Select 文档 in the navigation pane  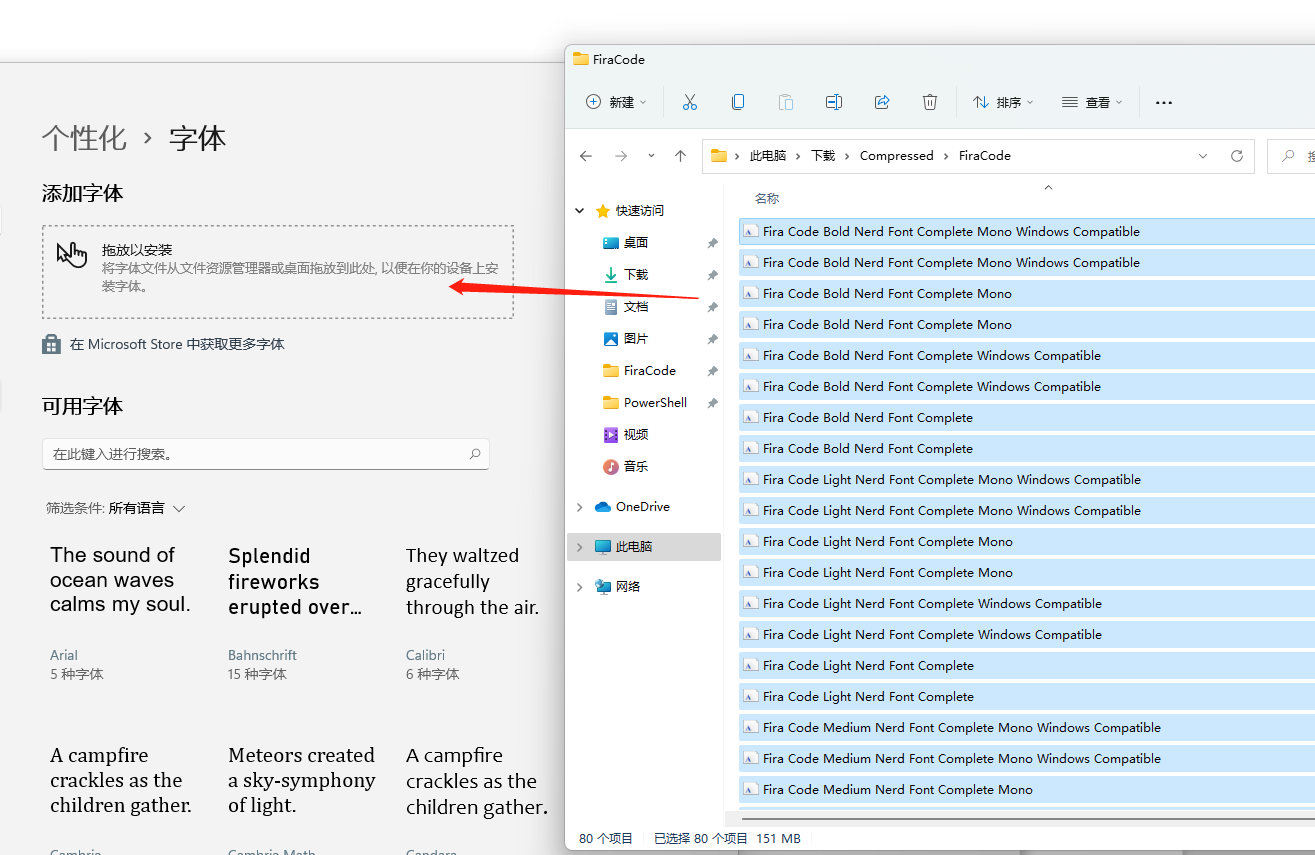(x=636, y=307)
